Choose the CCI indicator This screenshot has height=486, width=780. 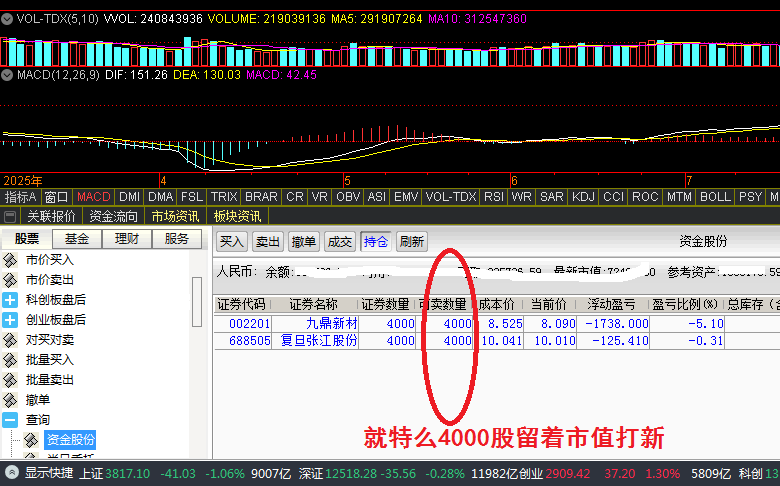click(613, 197)
